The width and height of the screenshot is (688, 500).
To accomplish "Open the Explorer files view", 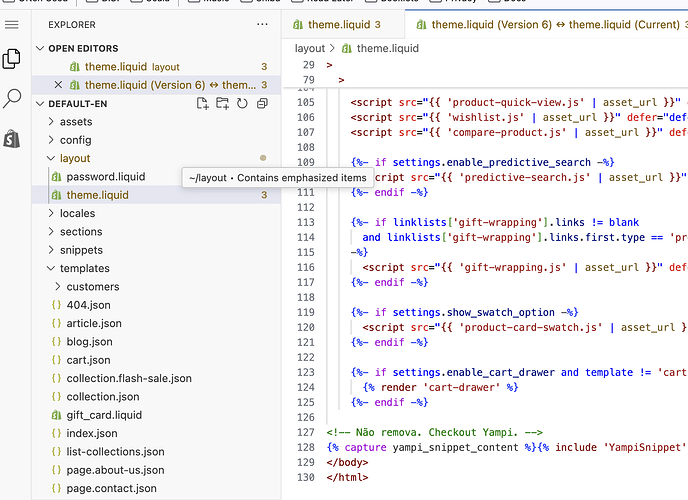I will [x=12, y=59].
